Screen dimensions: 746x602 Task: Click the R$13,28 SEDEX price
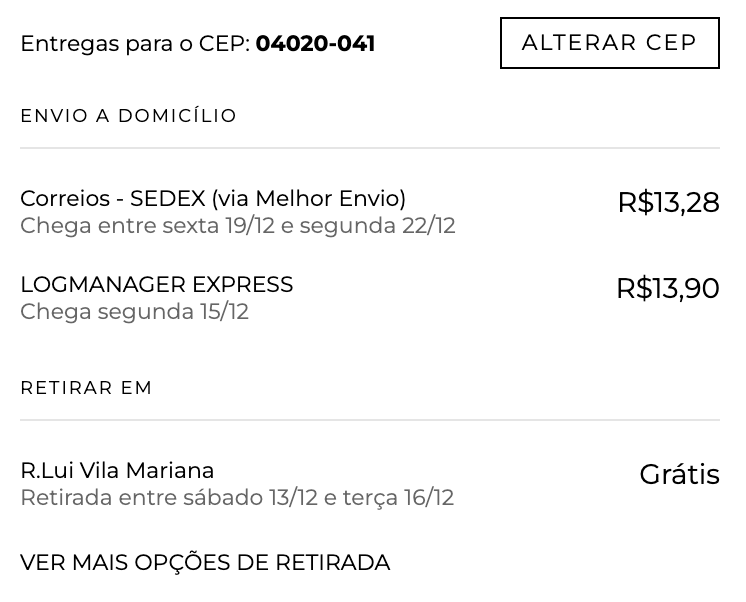(x=668, y=203)
